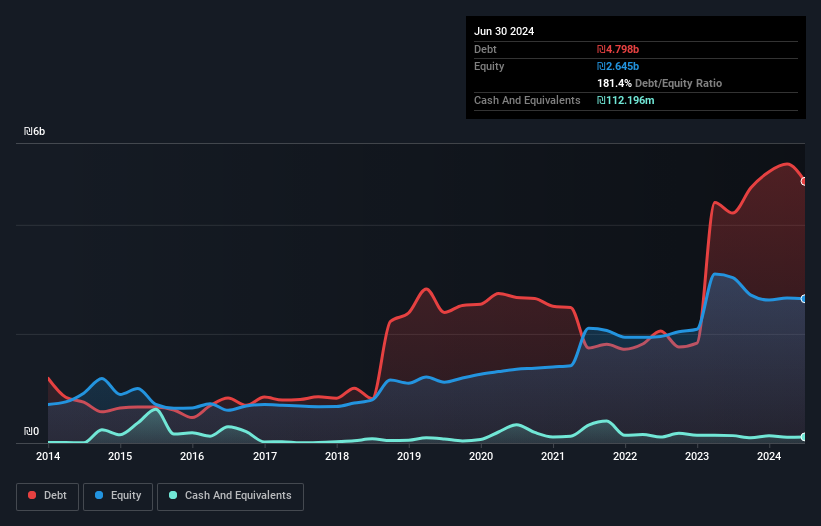The width and height of the screenshot is (821, 526).
Task: Click the teal Cash And Equivalents legend dot
Action: coord(173,495)
